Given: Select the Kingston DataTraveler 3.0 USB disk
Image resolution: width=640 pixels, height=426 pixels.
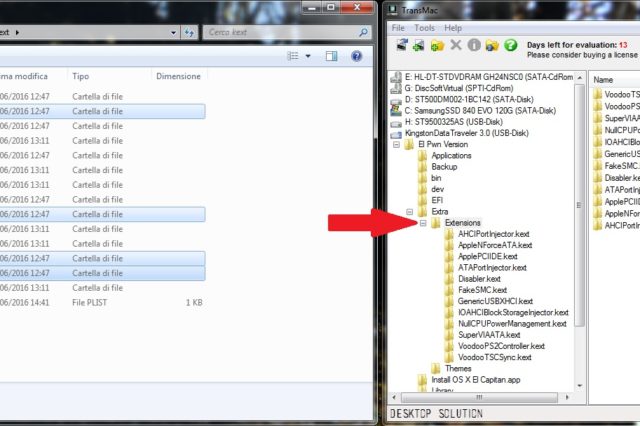Looking at the screenshot, I should click(x=467, y=133).
